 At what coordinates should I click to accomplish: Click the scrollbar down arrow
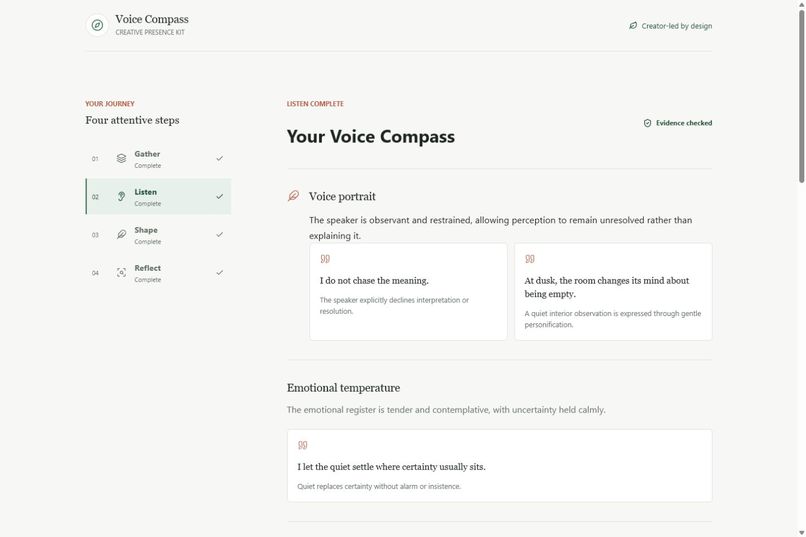tap(801, 533)
